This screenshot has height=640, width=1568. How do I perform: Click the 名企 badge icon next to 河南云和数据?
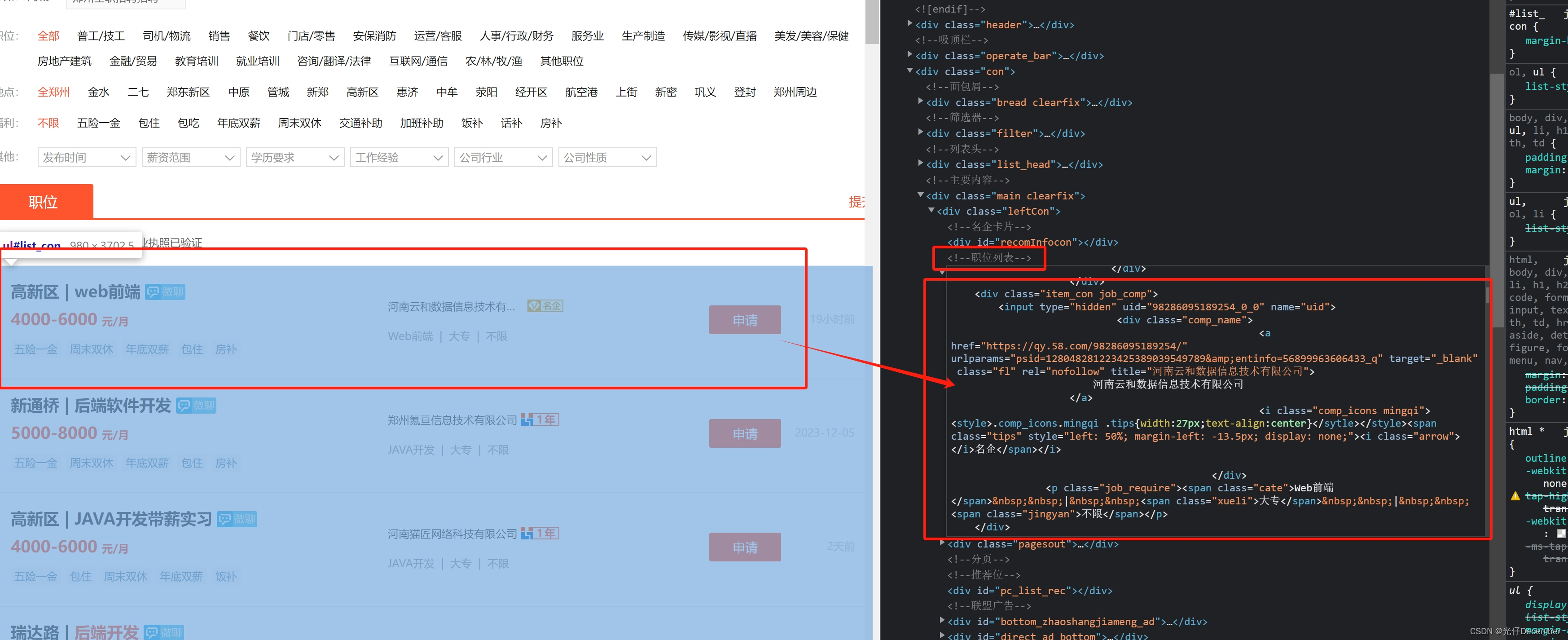(545, 306)
